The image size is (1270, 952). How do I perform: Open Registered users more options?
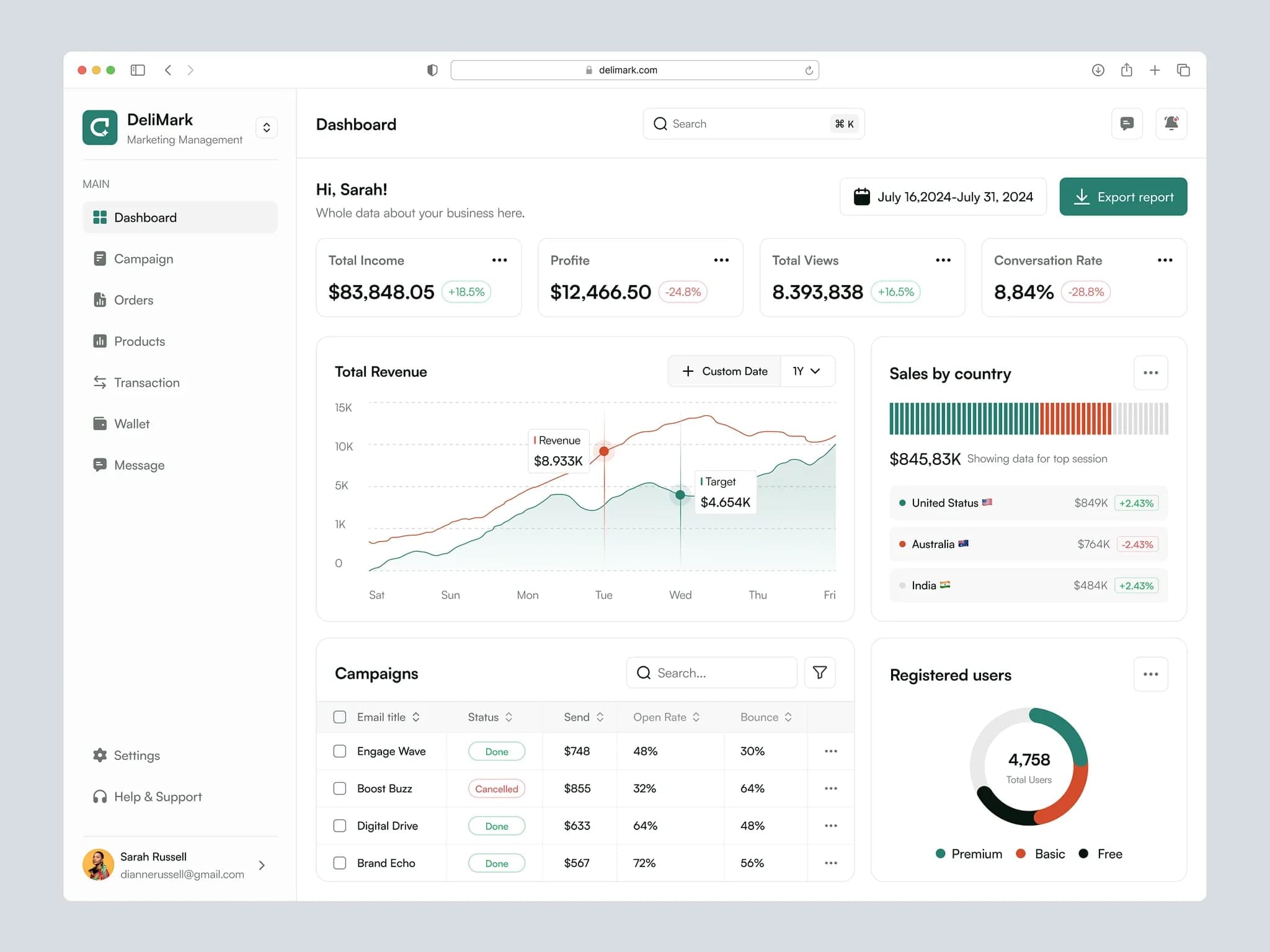(1150, 674)
